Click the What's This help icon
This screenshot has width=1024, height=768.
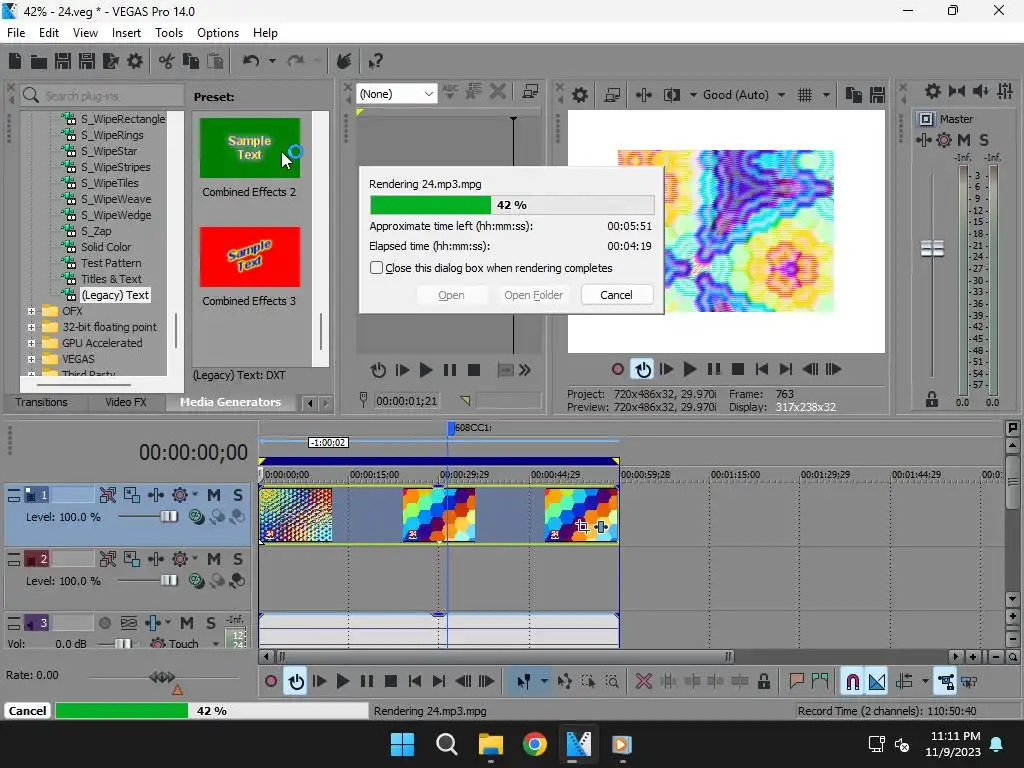tap(375, 61)
